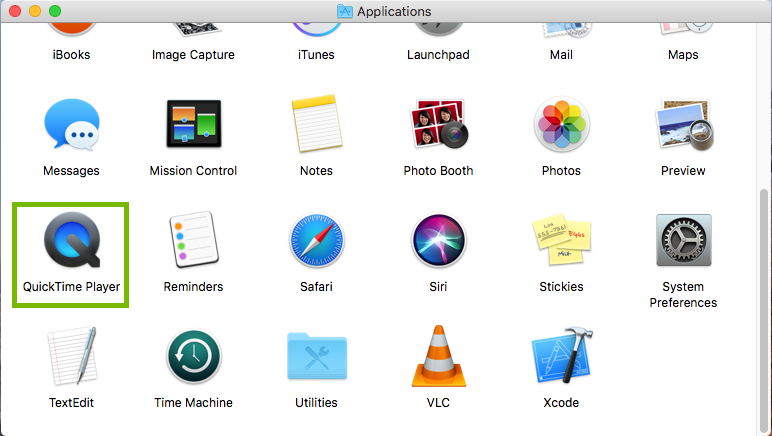Click the Applications folder icon in title bar
The height and width of the screenshot is (436, 772).
click(x=345, y=11)
